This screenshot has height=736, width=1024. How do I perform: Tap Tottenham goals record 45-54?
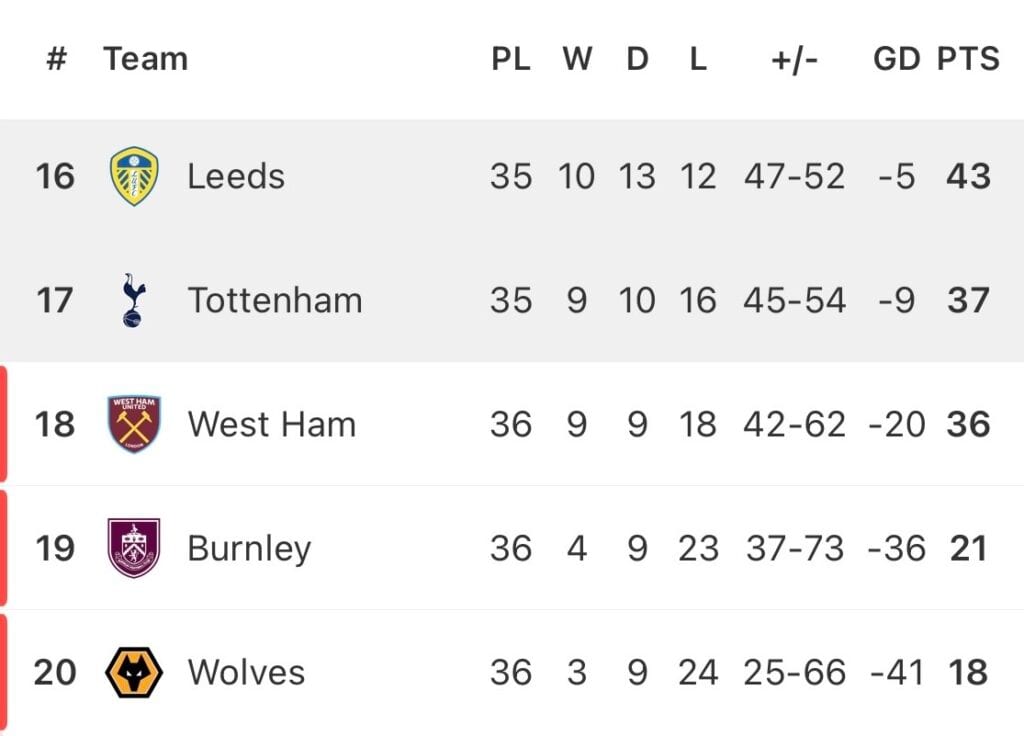click(794, 300)
